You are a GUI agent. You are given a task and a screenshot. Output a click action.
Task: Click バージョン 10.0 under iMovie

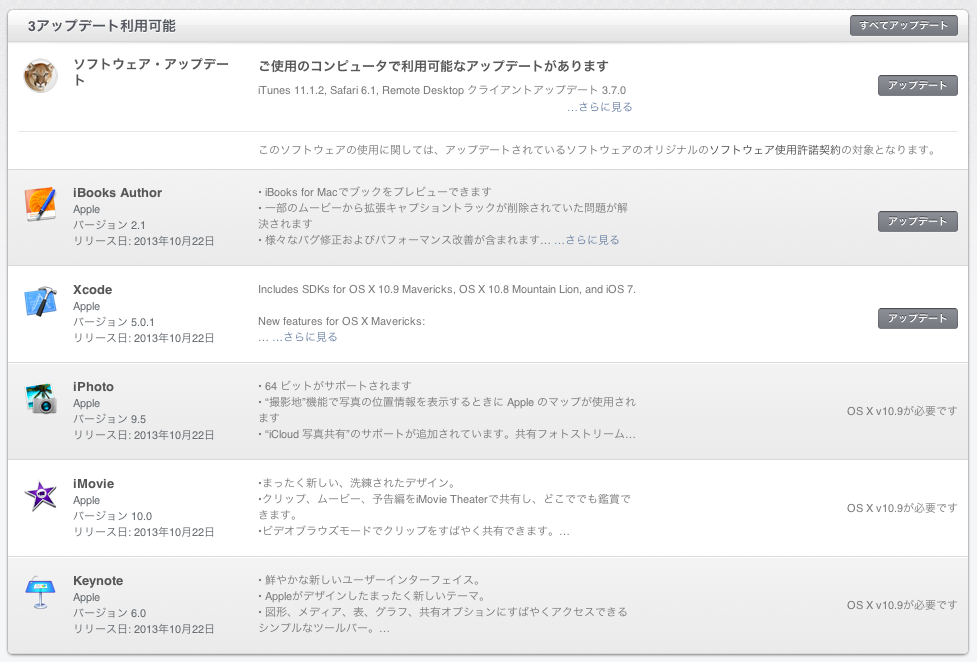[113, 516]
